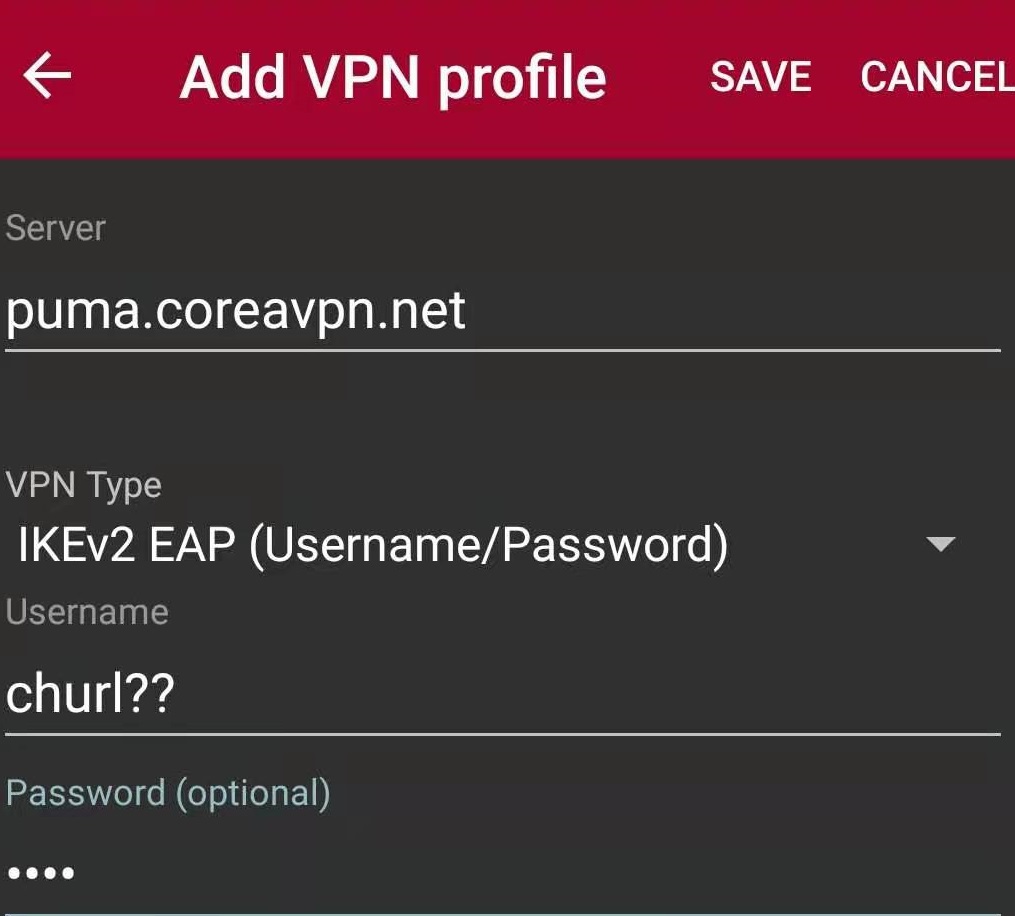Click empty red header area beside the title
The height and width of the screenshot is (916, 1015).
657,78
